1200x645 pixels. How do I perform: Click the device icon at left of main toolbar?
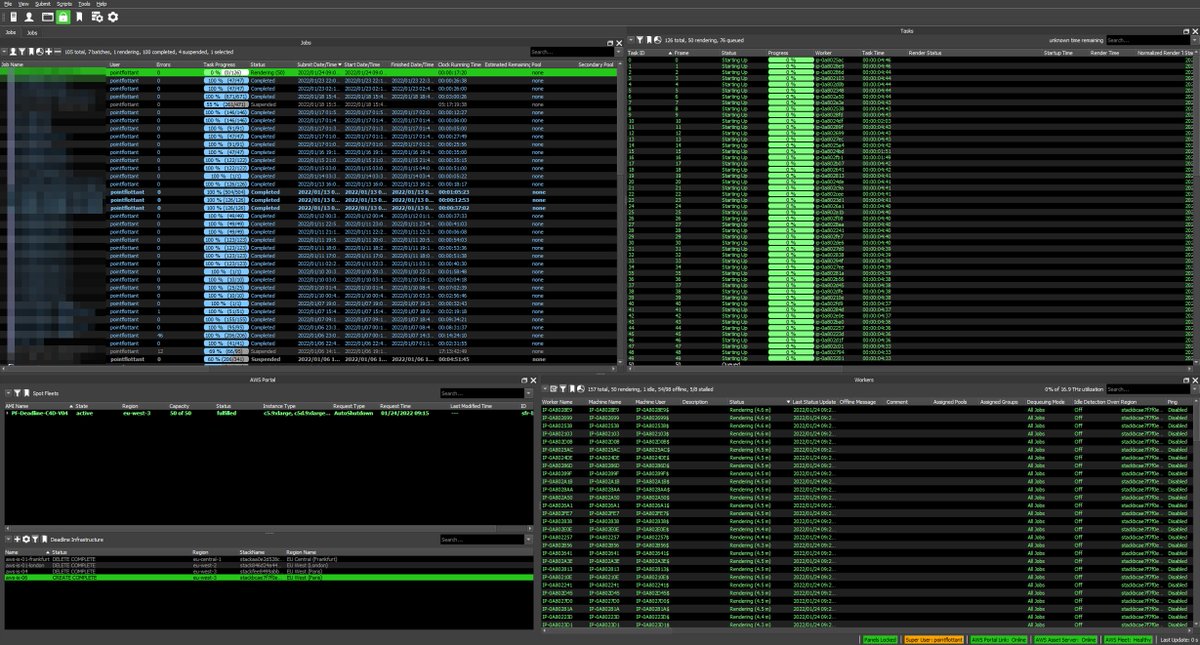tap(13, 17)
